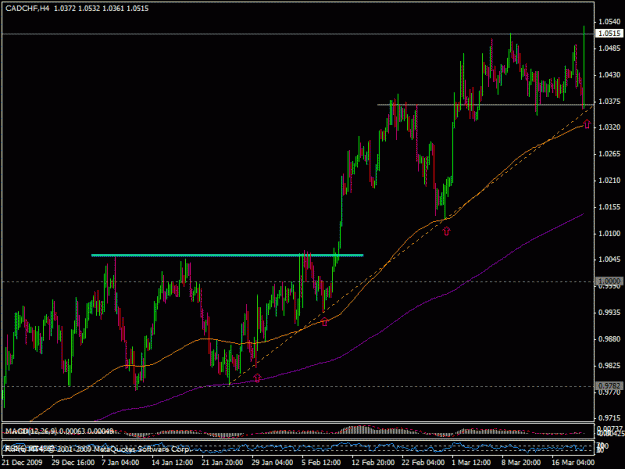Click the 1.0430 price axis label
Viewport: 625px width, 469px height.
(x=609, y=75)
